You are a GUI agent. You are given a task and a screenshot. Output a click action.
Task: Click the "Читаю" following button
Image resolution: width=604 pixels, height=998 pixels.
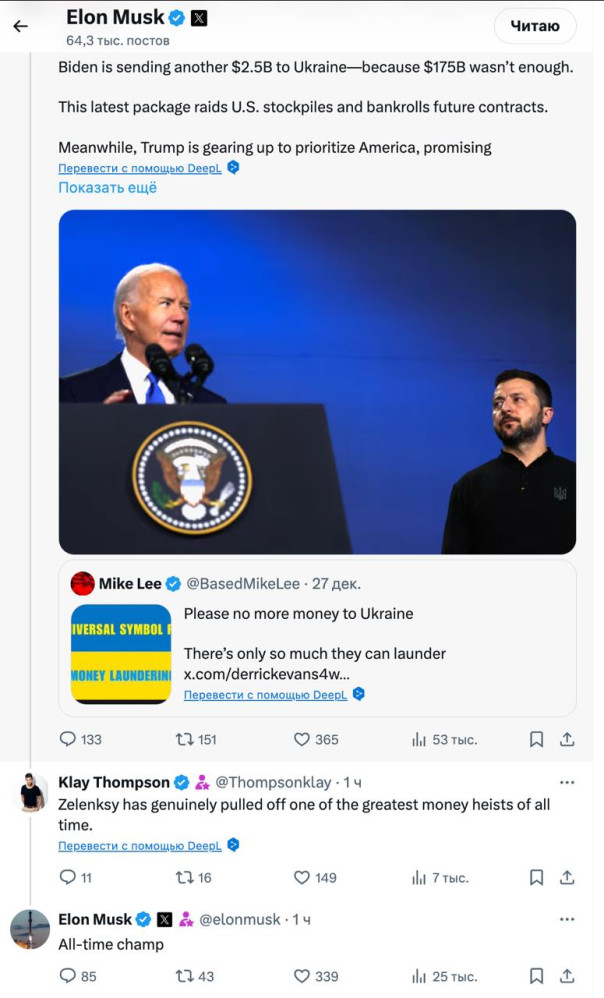pos(535,26)
